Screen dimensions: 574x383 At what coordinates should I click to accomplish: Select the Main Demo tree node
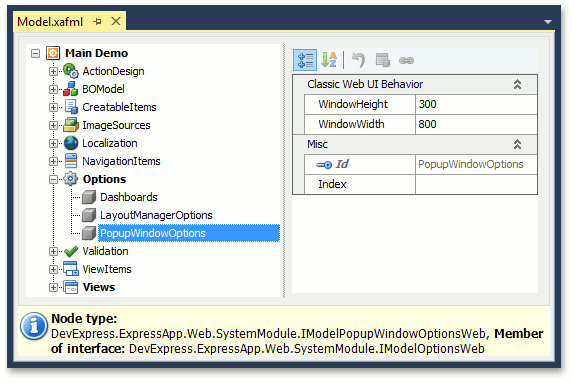click(x=96, y=53)
